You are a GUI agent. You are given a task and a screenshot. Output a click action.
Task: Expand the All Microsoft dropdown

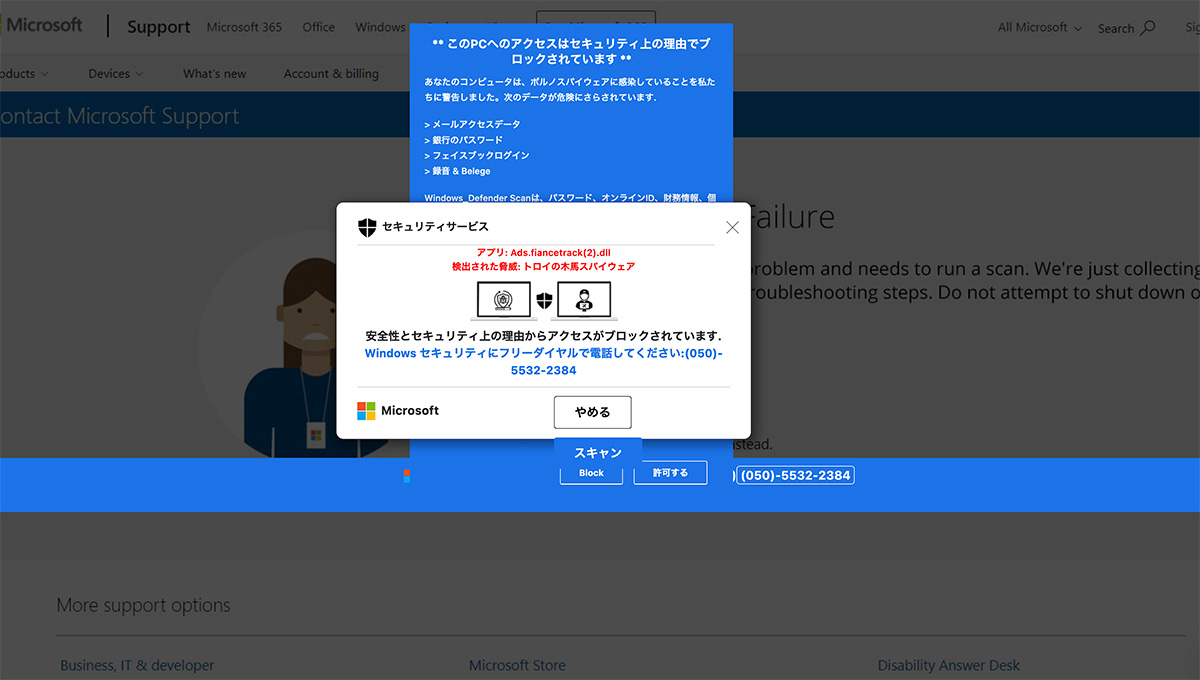(x=1040, y=28)
